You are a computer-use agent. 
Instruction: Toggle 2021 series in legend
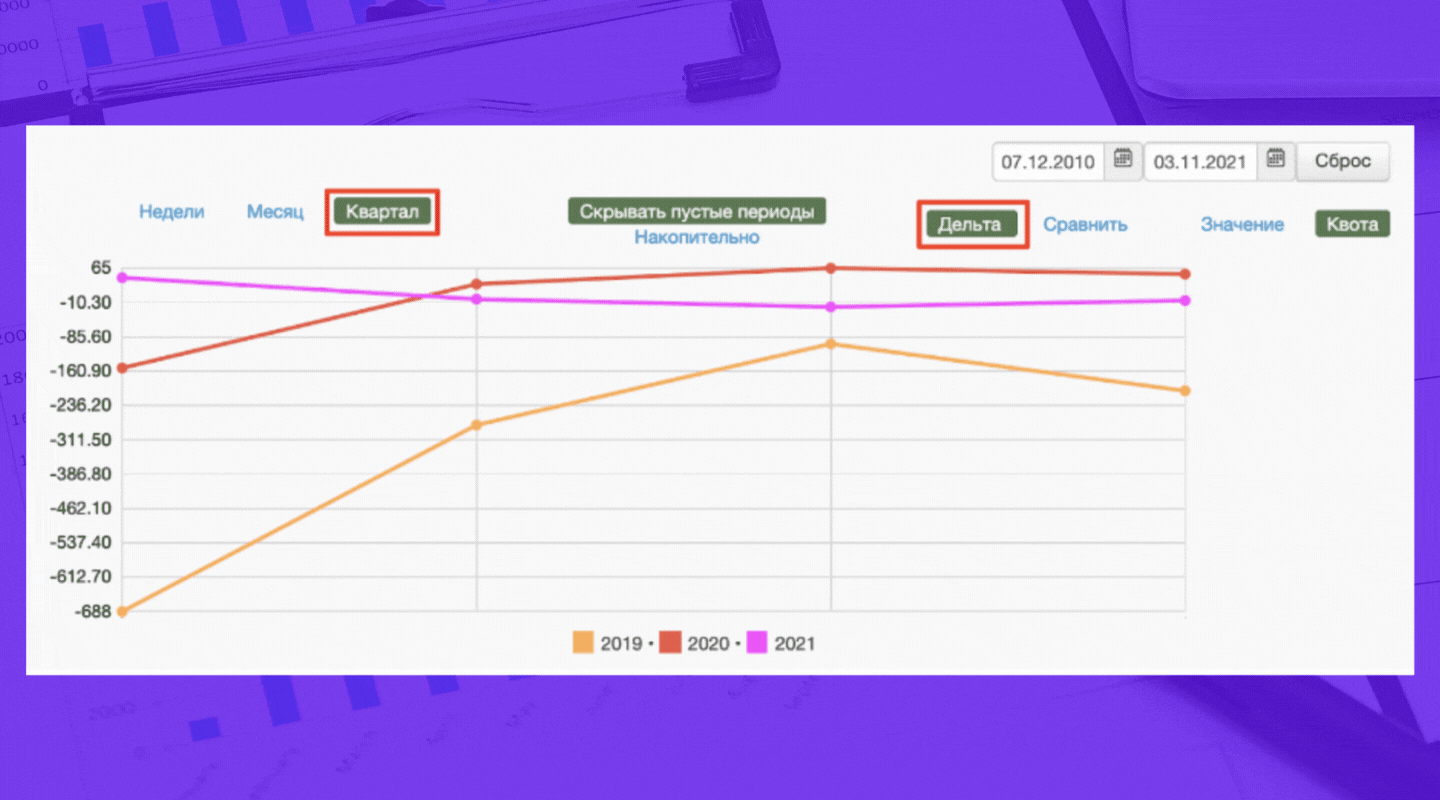(781, 643)
